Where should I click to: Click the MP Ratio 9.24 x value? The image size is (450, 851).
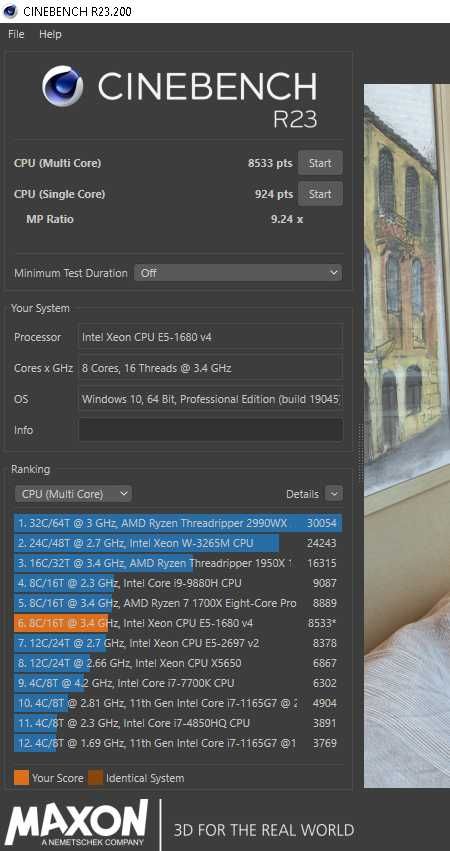click(287, 219)
